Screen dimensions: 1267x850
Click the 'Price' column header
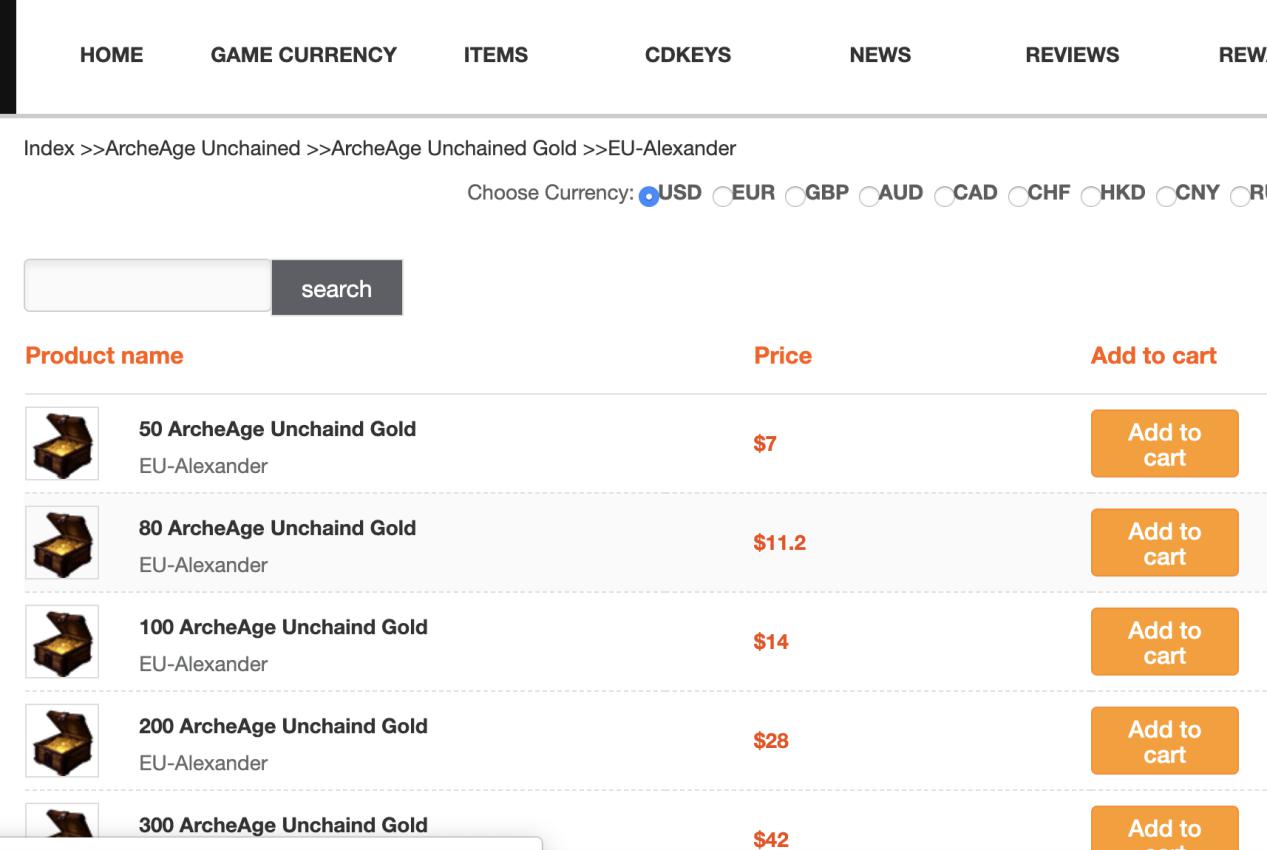[x=783, y=356]
